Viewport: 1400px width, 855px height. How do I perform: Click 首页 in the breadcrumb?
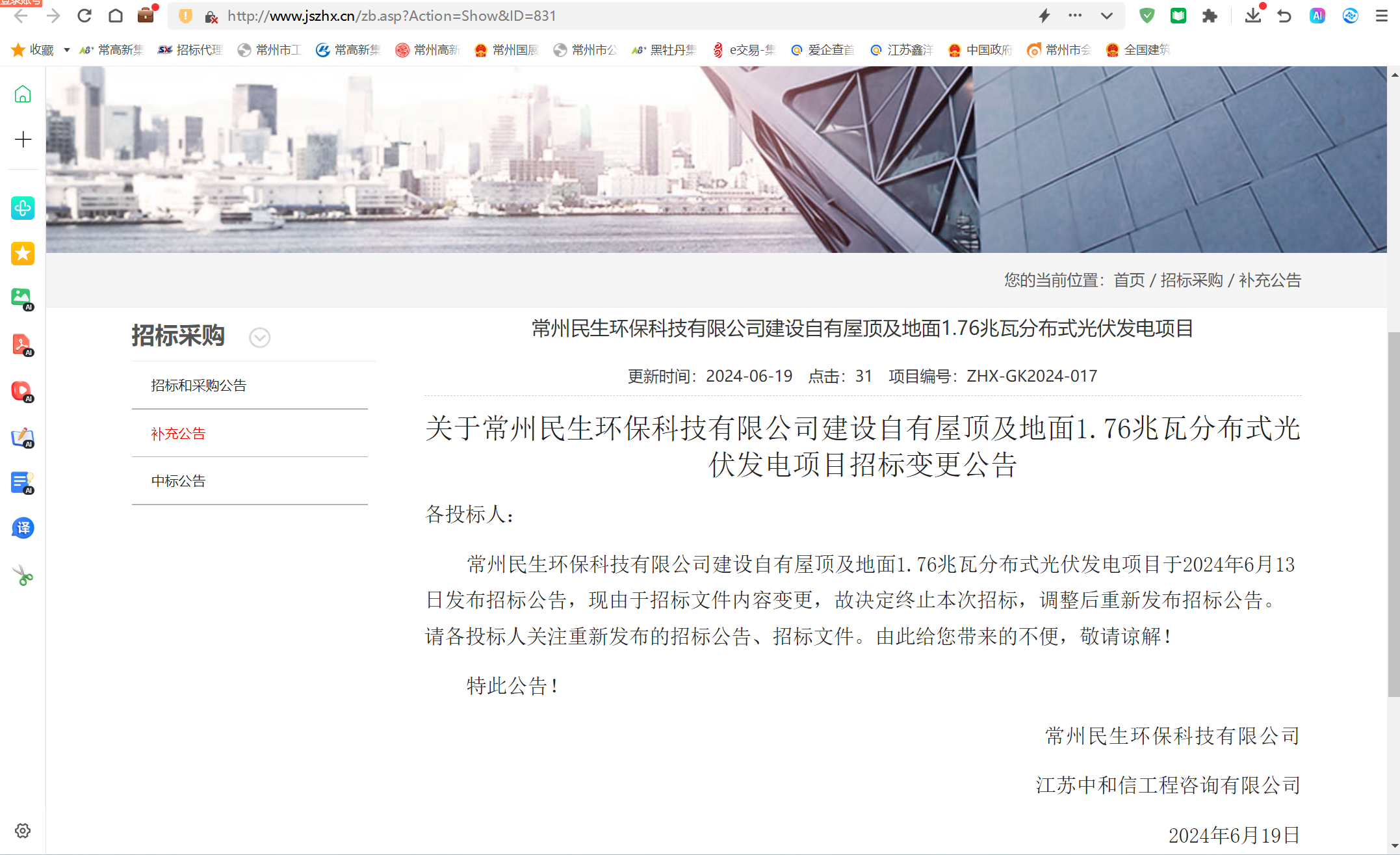(1129, 280)
